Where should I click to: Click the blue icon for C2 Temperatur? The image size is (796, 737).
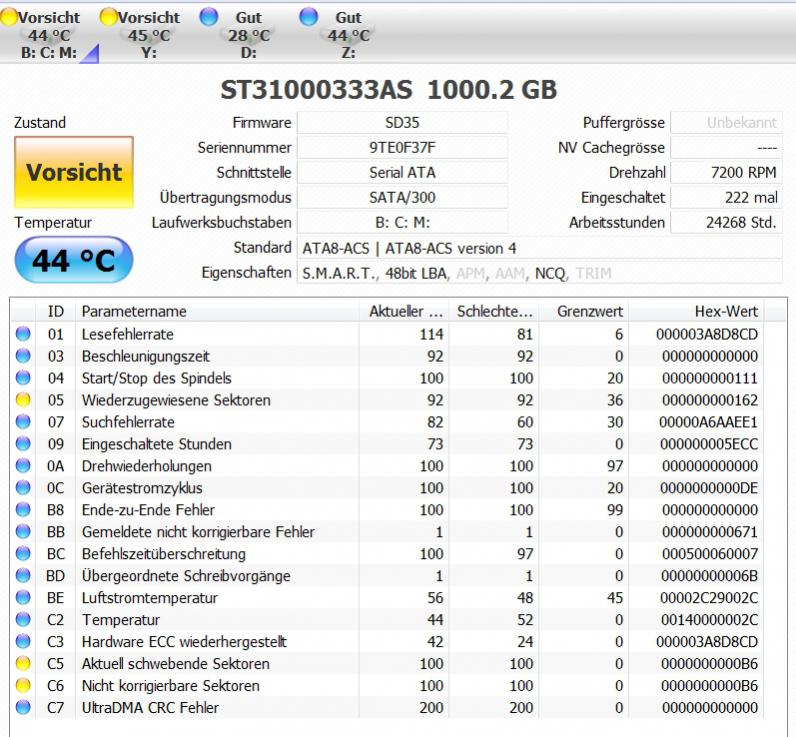[x=23, y=619]
